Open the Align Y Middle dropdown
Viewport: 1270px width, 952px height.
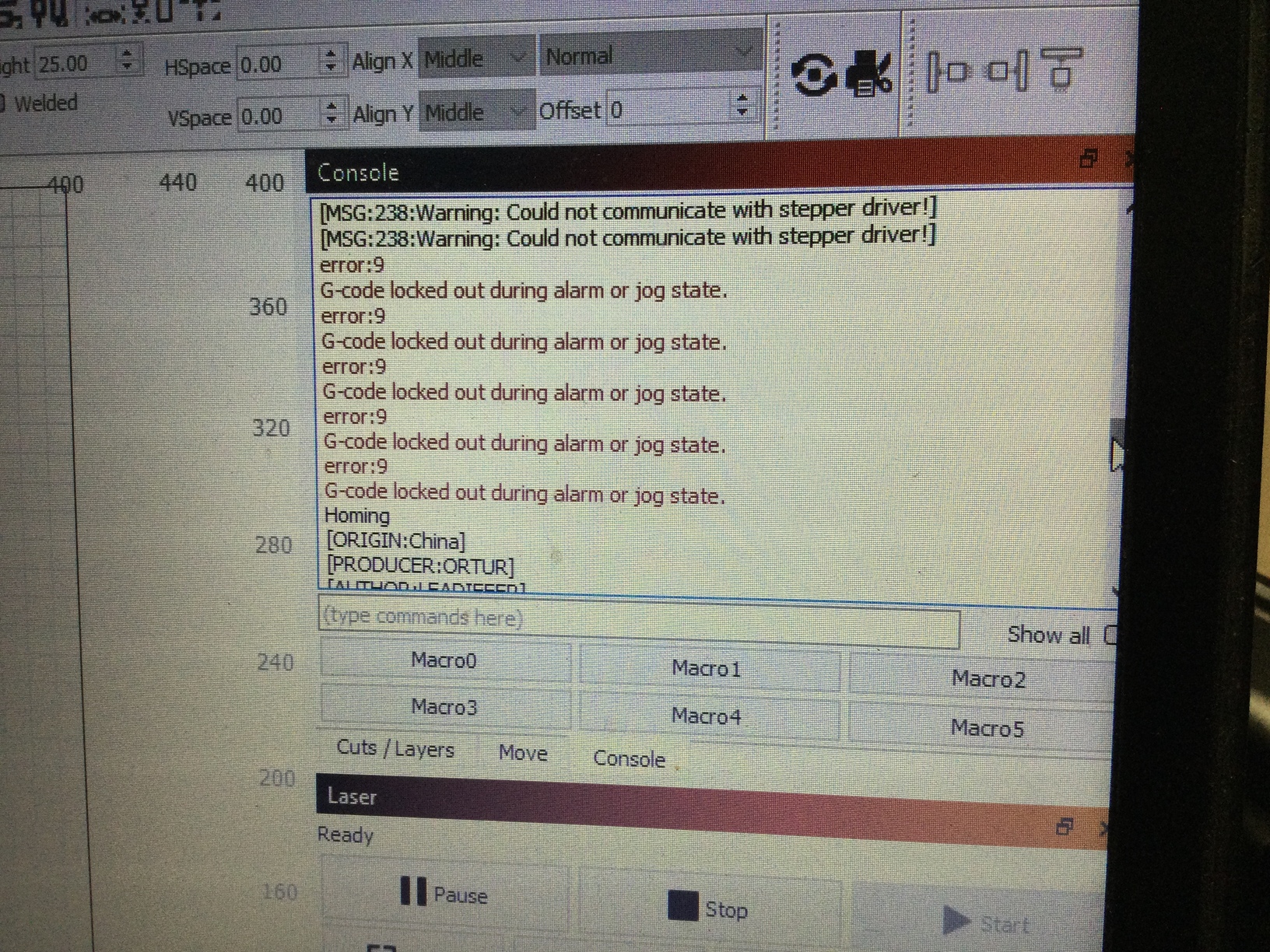476,113
